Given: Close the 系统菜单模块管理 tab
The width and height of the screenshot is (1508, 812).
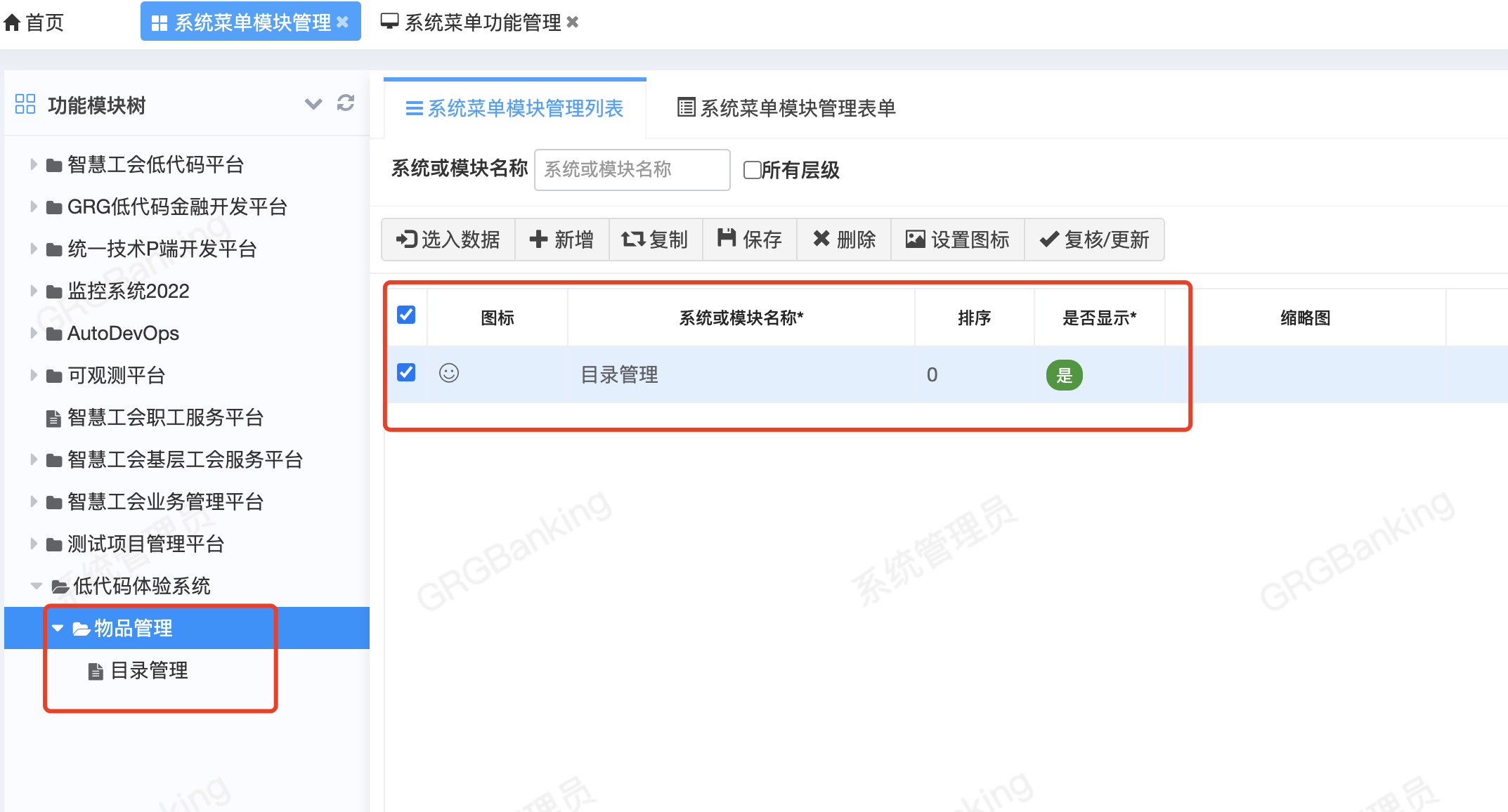Looking at the screenshot, I should (343, 22).
